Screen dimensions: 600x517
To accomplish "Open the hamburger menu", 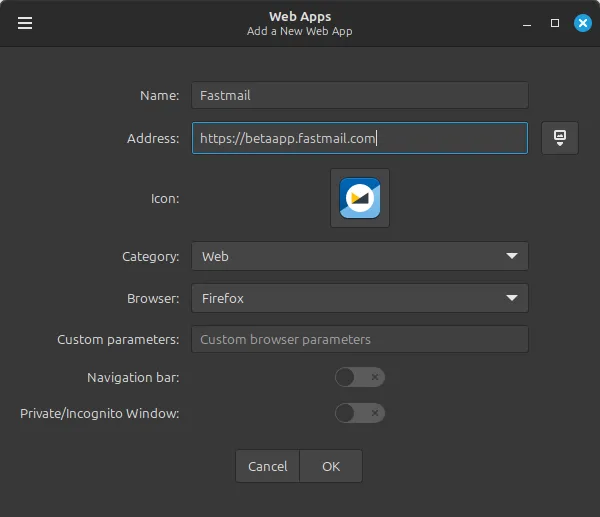I will pyautogui.click(x=25, y=23).
